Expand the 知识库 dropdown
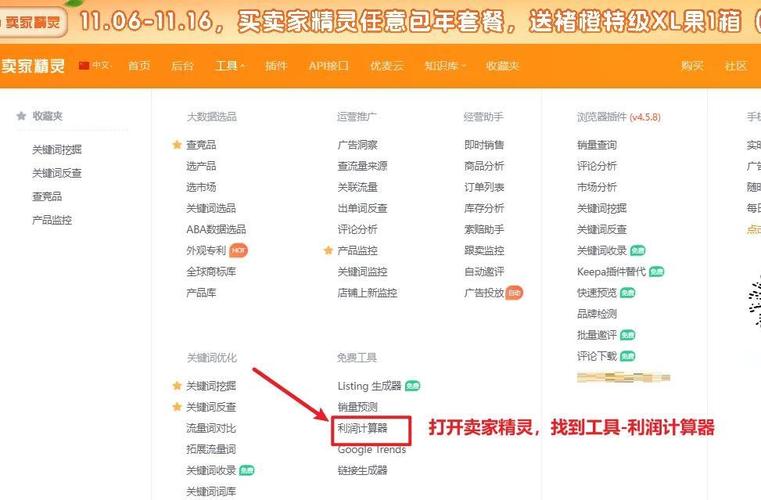 [x=445, y=66]
